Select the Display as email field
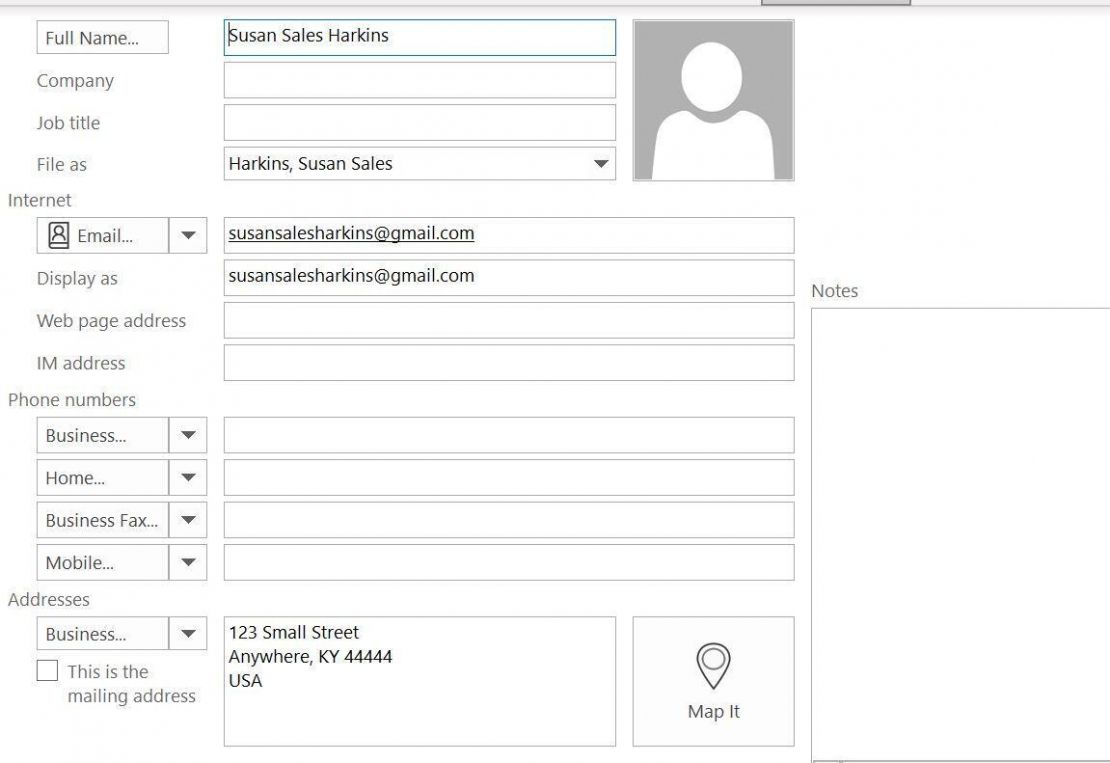Screen dimensions: 1110x763 [x=508, y=275]
